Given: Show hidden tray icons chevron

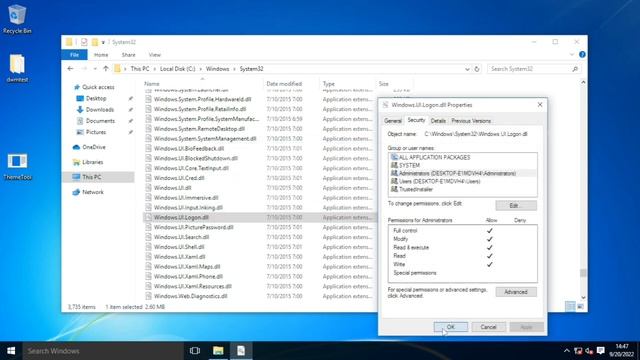Looking at the screenshot, I should point(567,351).
